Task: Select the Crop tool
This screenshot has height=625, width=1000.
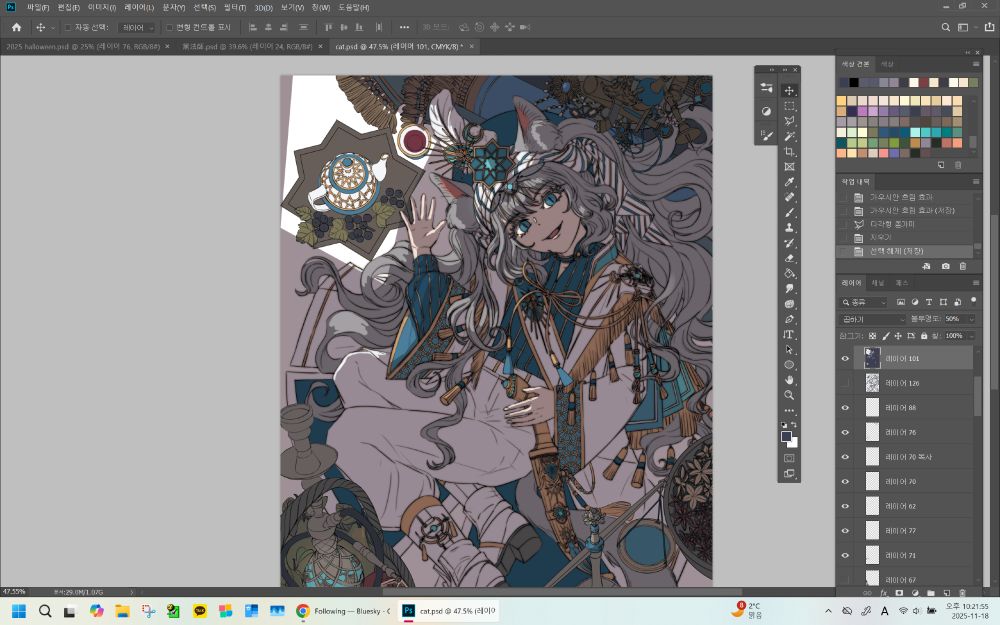Action: point(789,152)
